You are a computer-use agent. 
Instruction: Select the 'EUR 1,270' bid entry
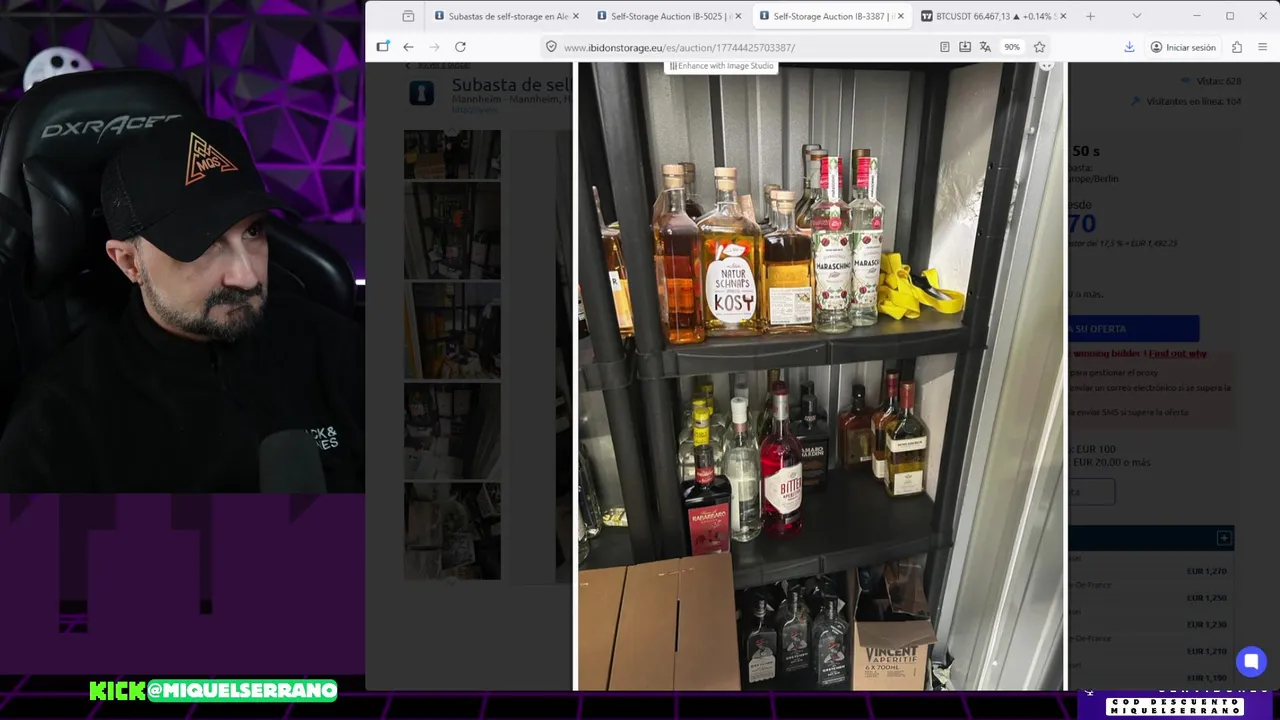1206,571
